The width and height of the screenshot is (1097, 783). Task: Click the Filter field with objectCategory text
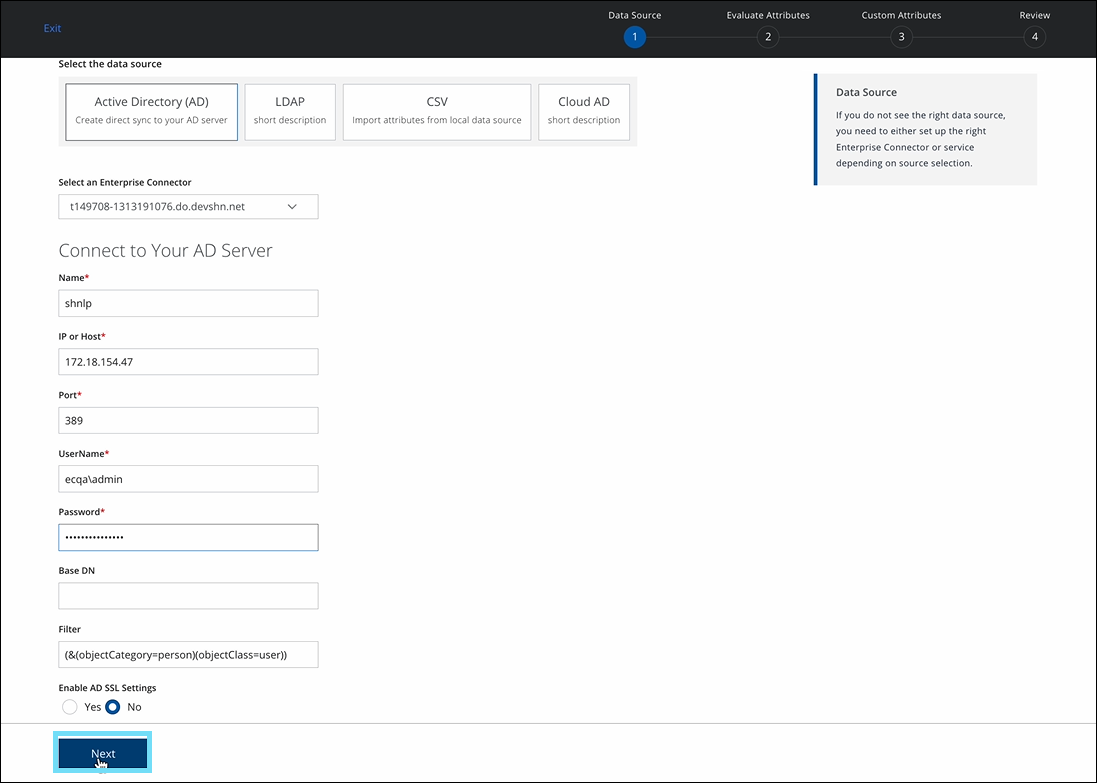188,655
